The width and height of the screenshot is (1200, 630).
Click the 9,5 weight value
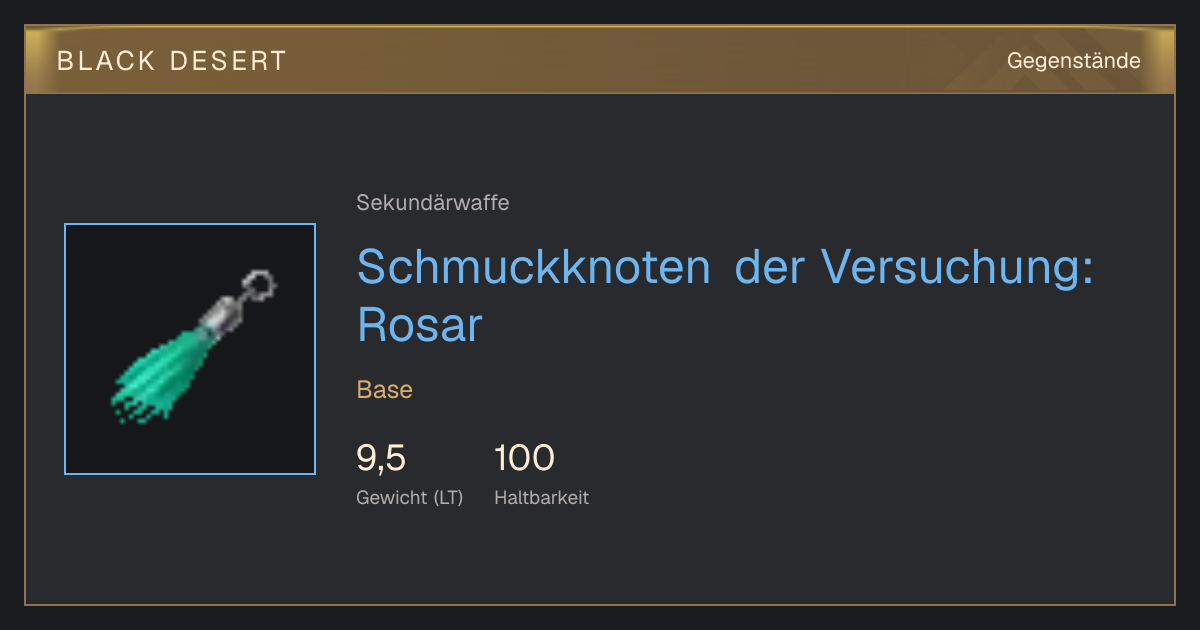point(381,458)
